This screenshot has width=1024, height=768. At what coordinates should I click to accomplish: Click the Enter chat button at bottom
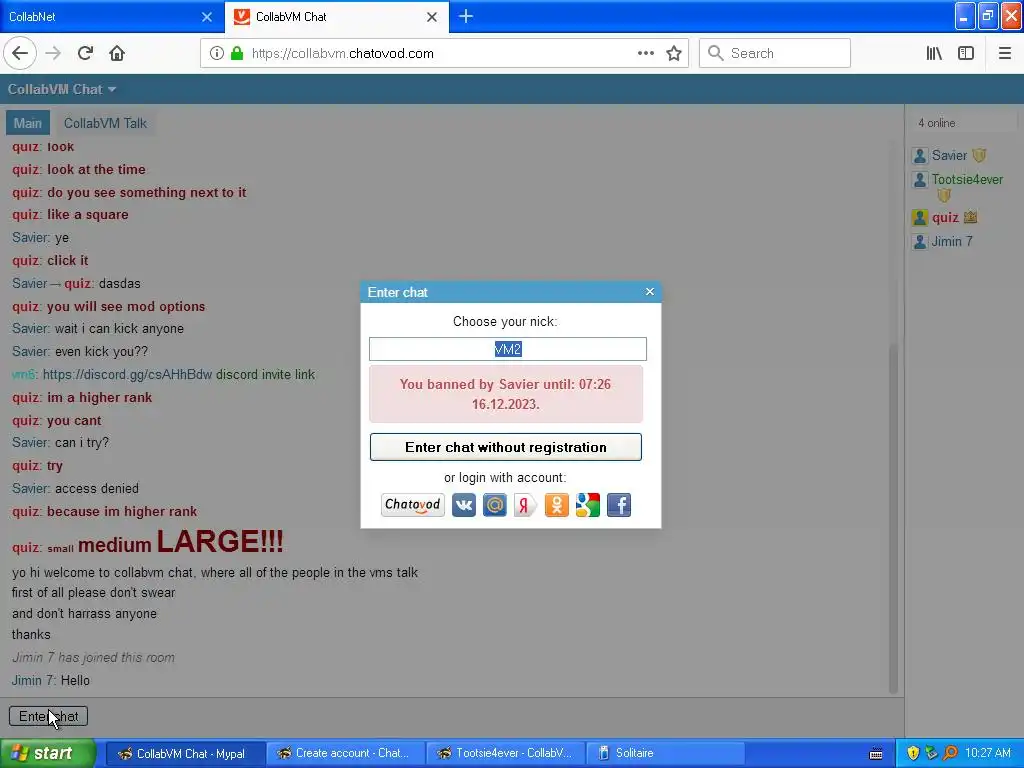tap(48, 716)
